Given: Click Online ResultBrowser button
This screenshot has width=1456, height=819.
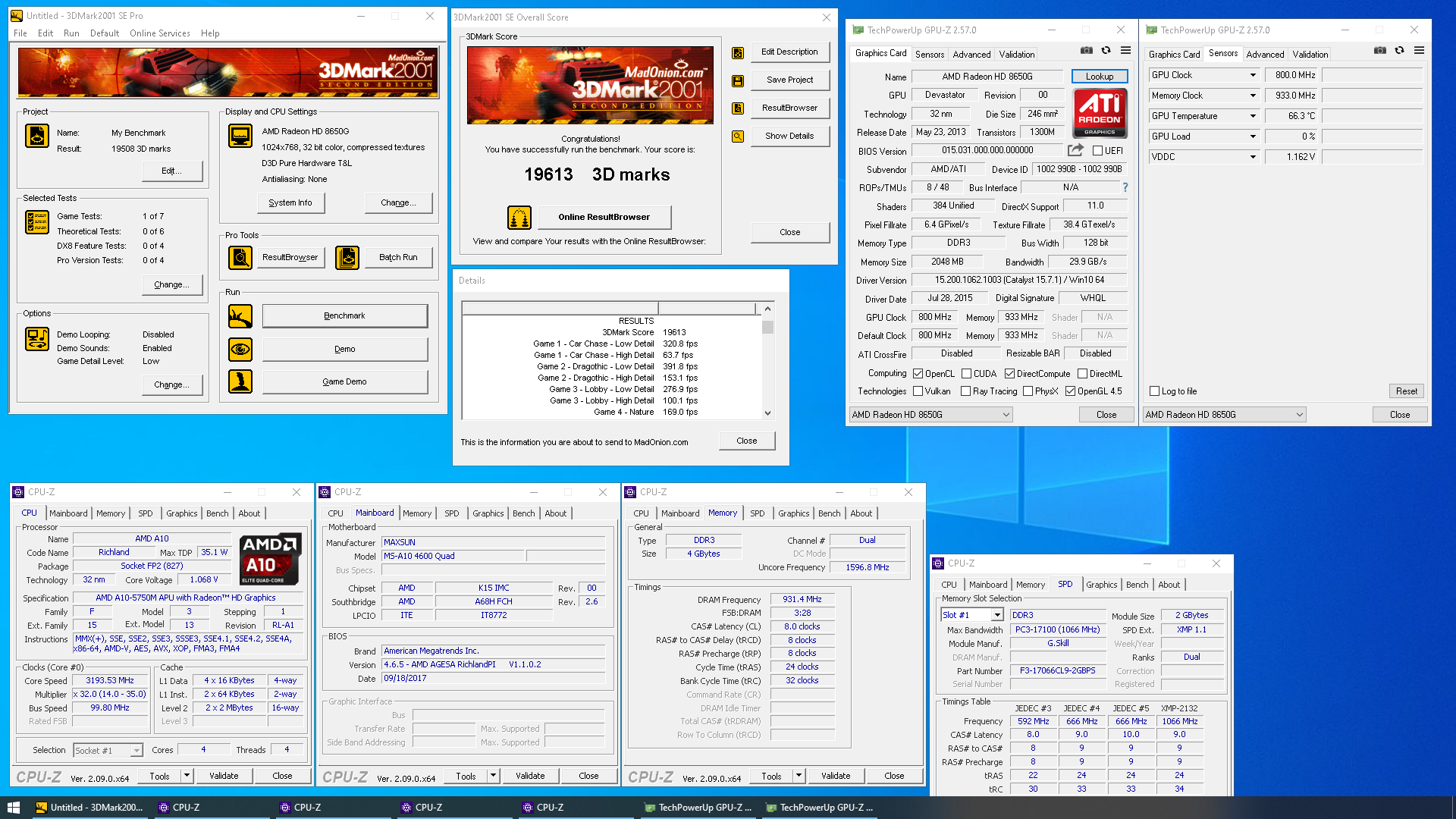Looking at the screenshot, I should click(604, 217).
